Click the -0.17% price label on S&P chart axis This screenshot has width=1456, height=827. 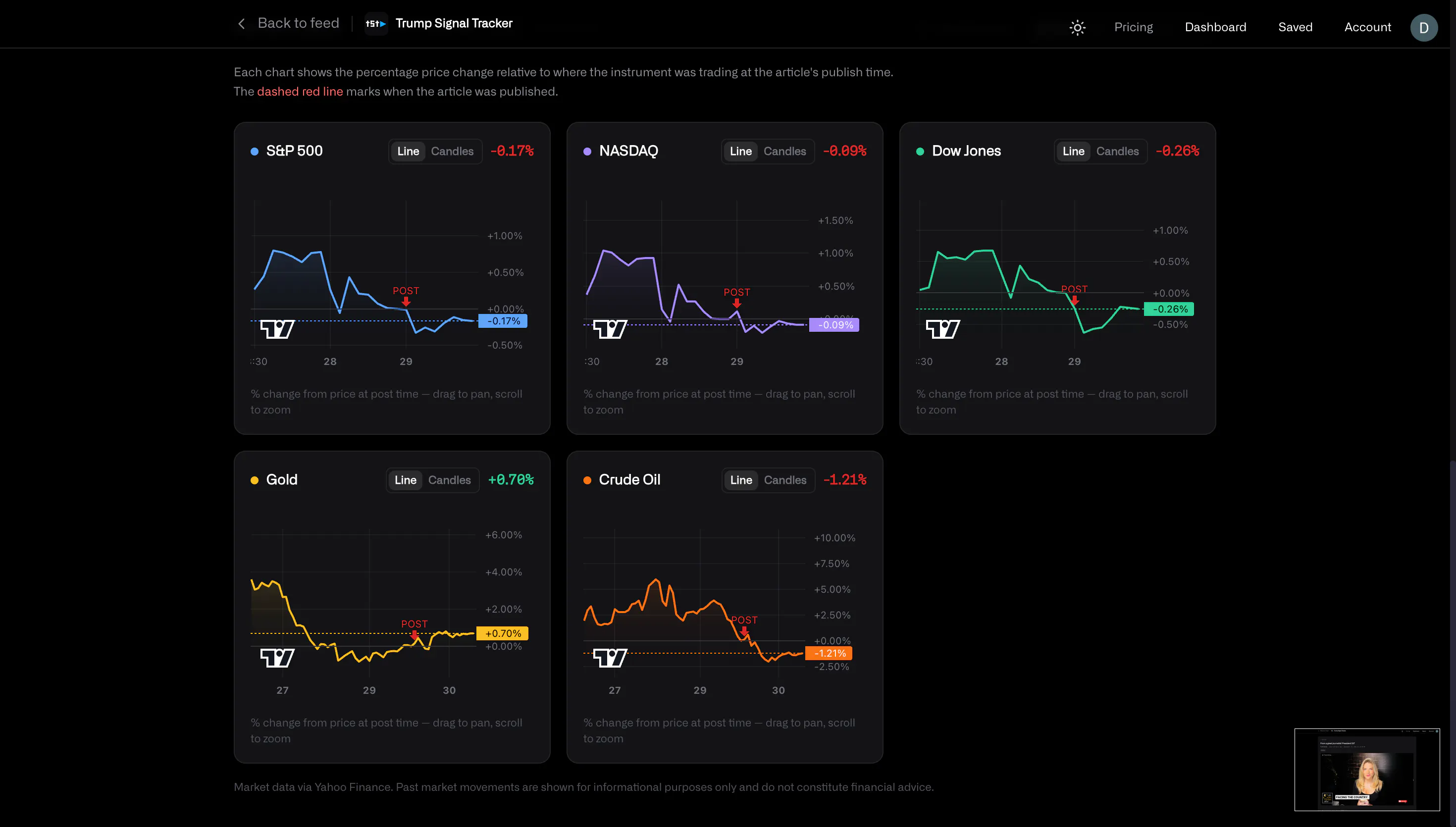(x=503, y=321)
